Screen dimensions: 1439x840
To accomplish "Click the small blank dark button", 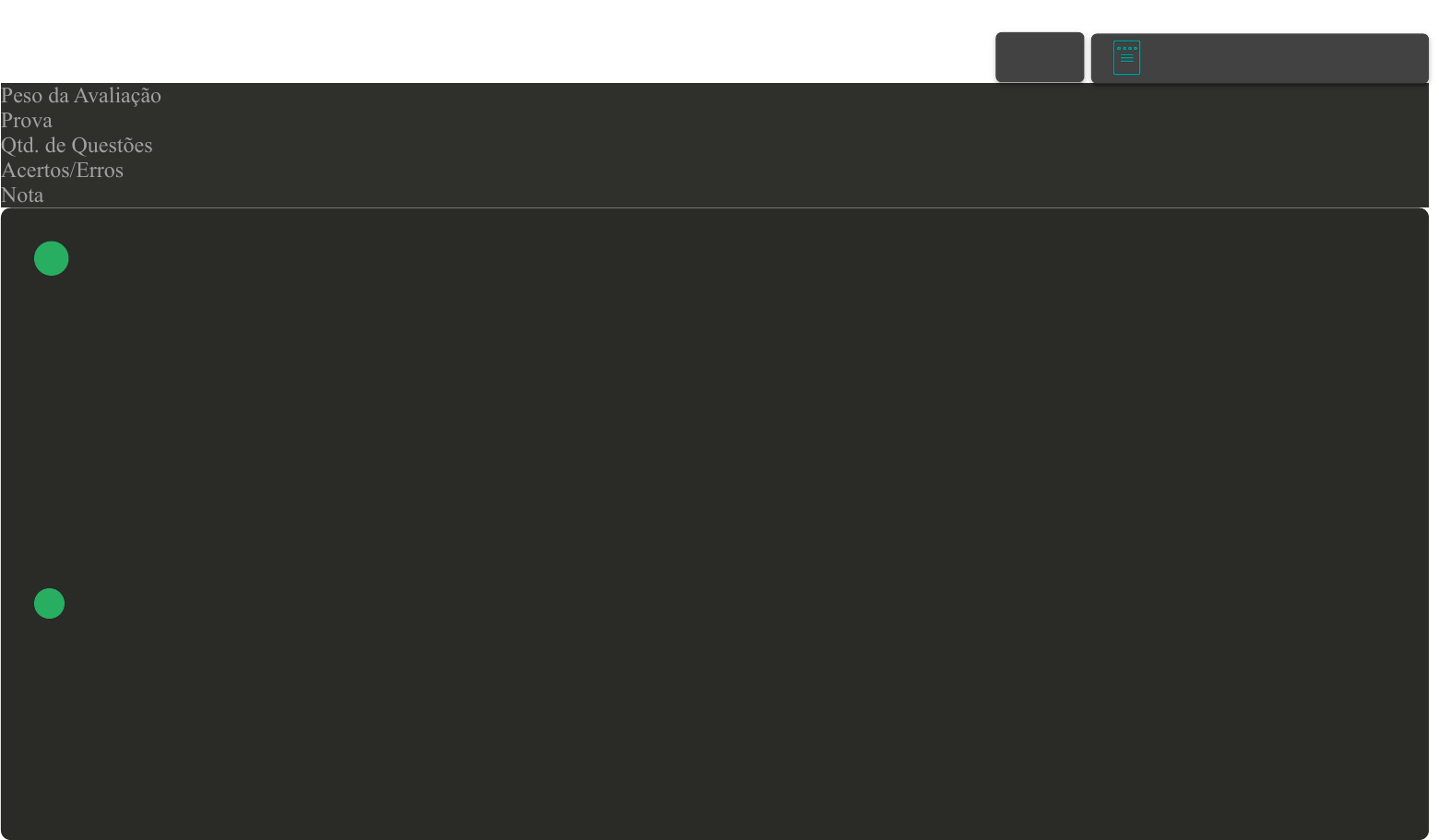I will 1040,57.
